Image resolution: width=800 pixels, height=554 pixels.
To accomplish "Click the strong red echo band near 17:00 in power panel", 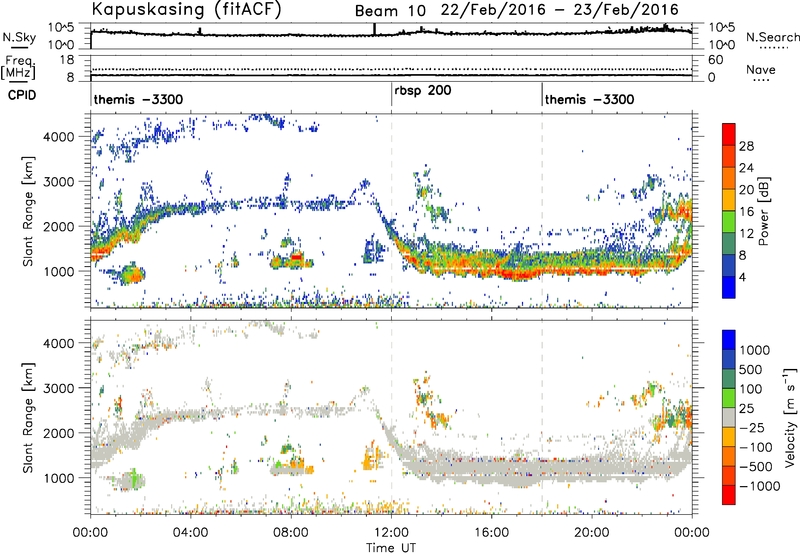I will 520,273.
